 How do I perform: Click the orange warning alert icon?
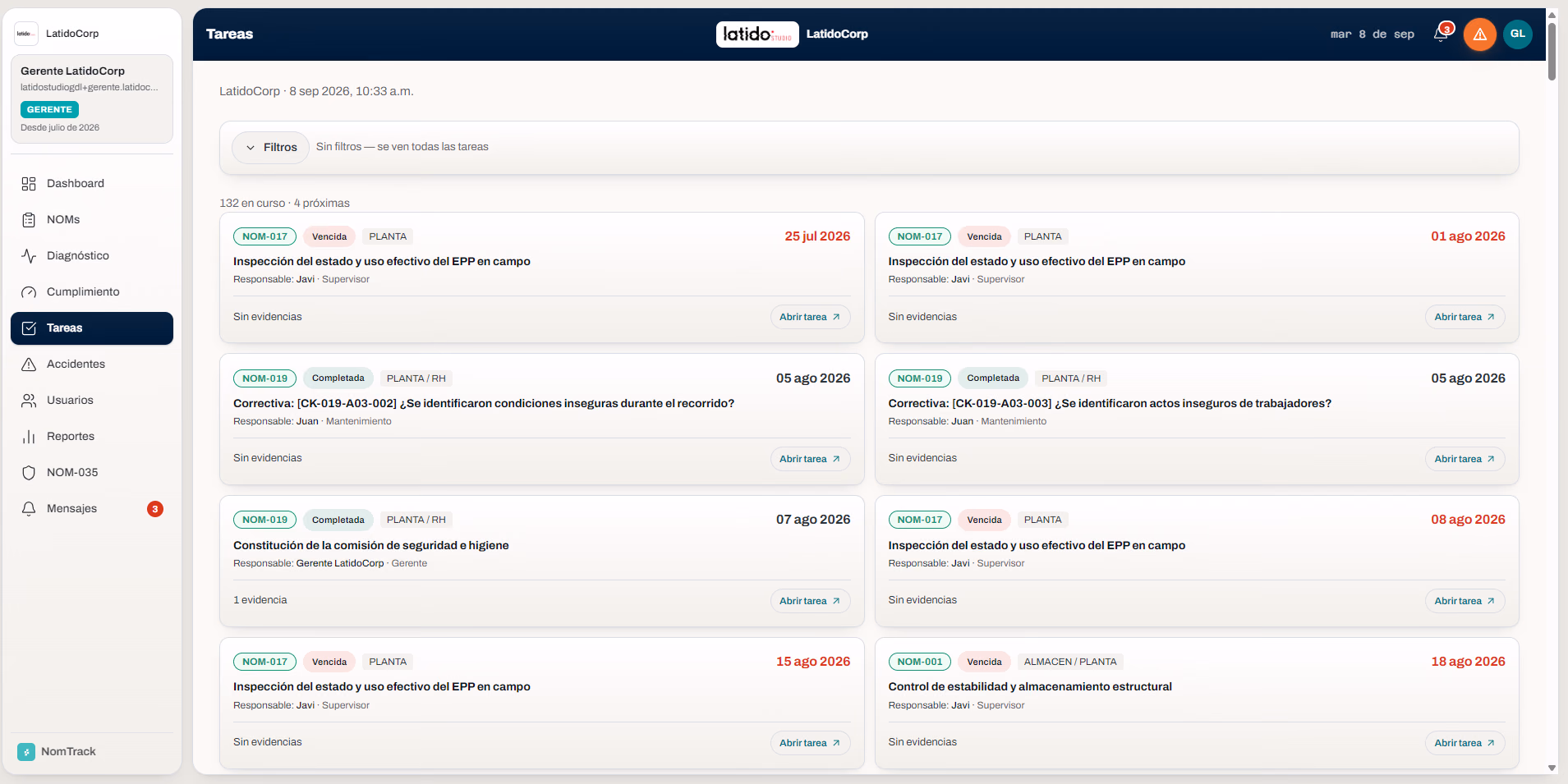[1480, 34]
